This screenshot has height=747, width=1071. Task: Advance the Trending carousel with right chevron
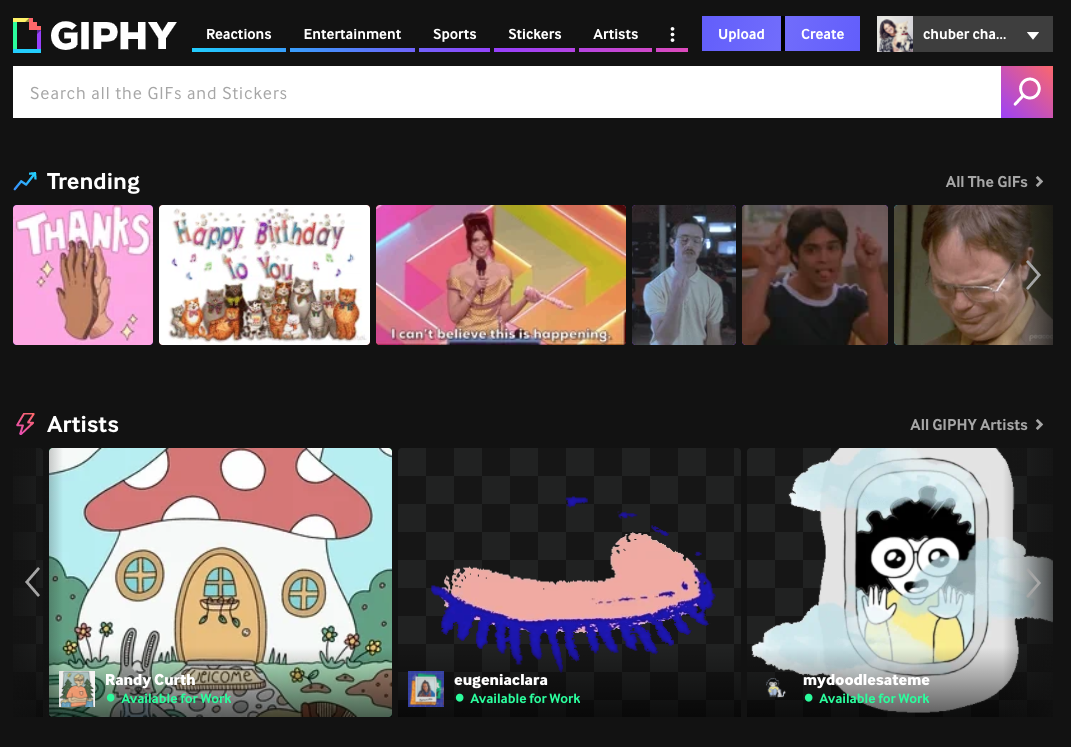point(1033,275)
